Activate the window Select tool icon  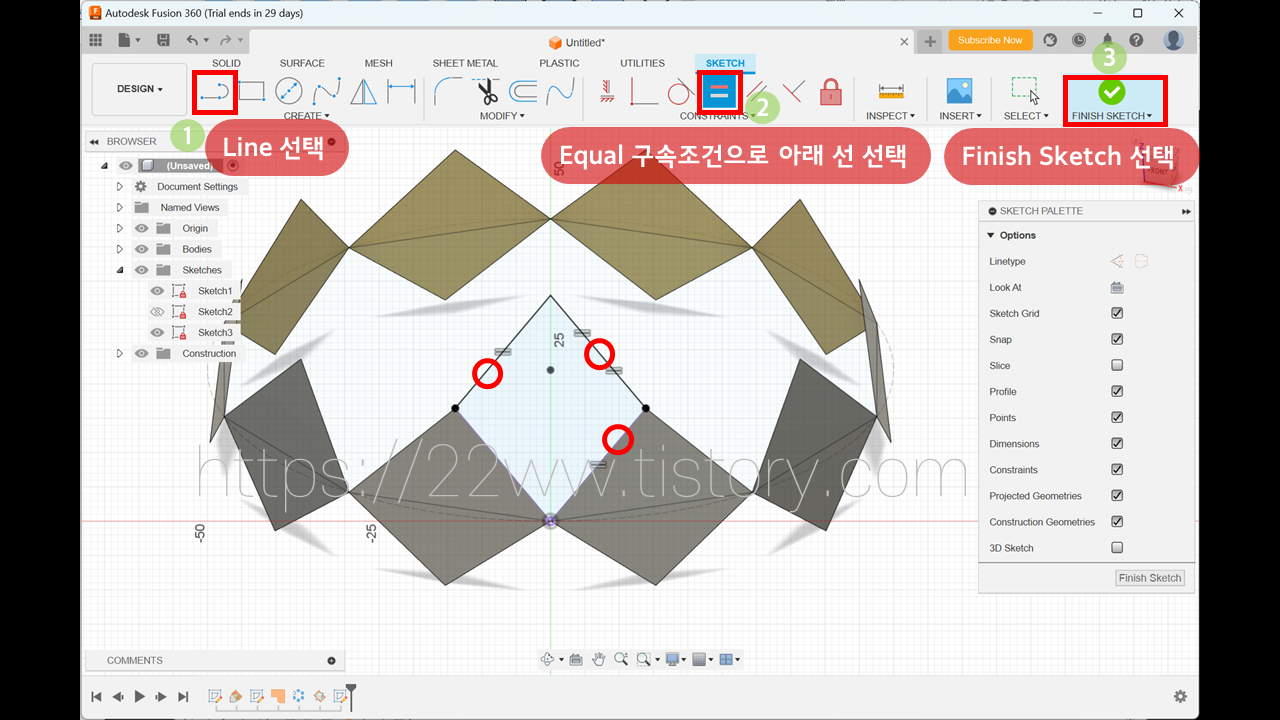click(x=1025, y=91)
